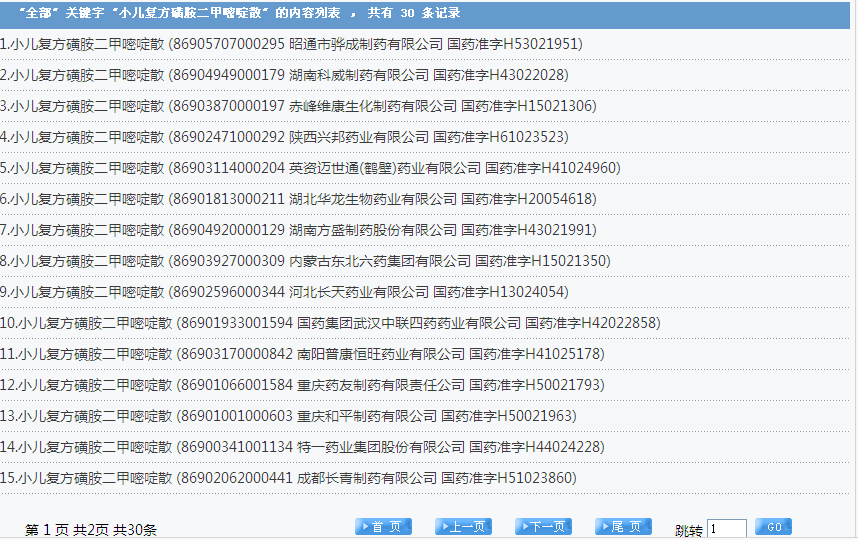The height and width of the screenshot is (540, 858).
Task: Open record 7 from 湖南方盛制药股份有限公司
Action: point(298,230)
